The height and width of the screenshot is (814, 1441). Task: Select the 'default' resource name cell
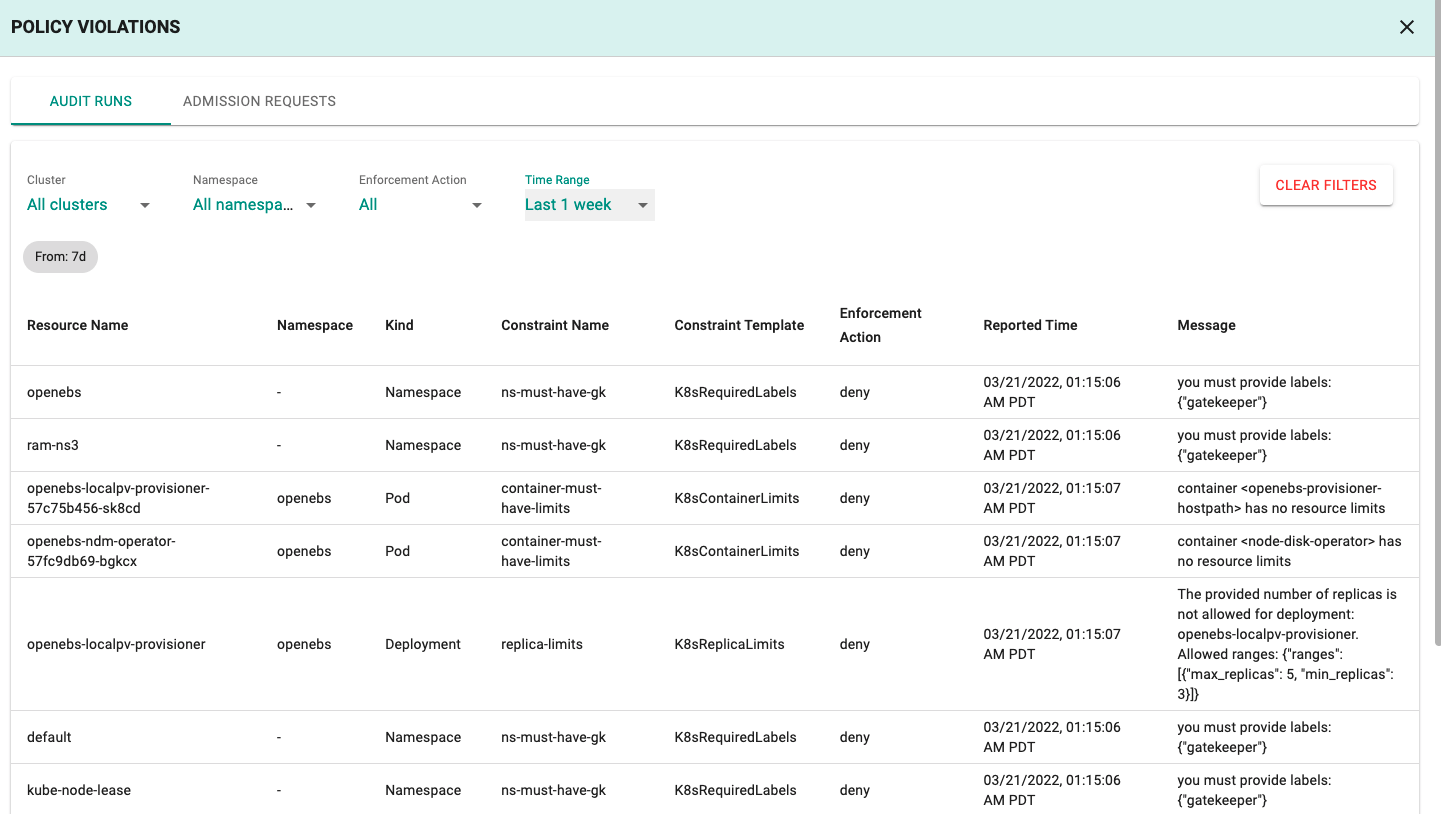pos(49,737)
